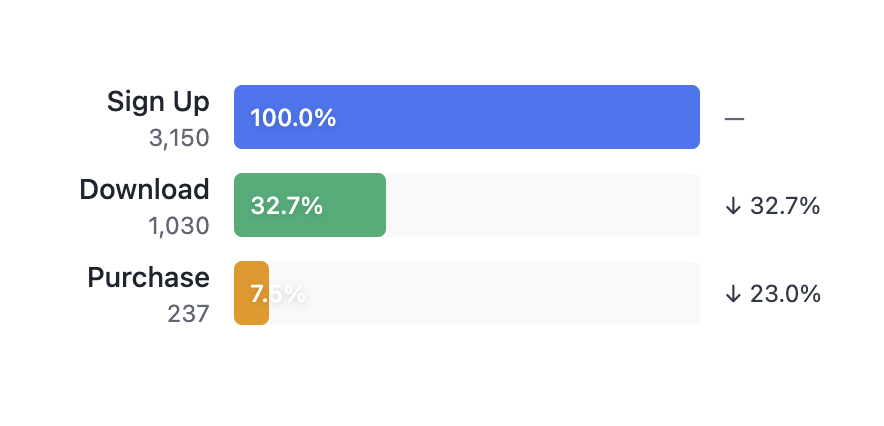884x426 pixels.
Task: Click the 3,150 count under Sign Up
Action: pyautogui.click(x=179, y=138)
